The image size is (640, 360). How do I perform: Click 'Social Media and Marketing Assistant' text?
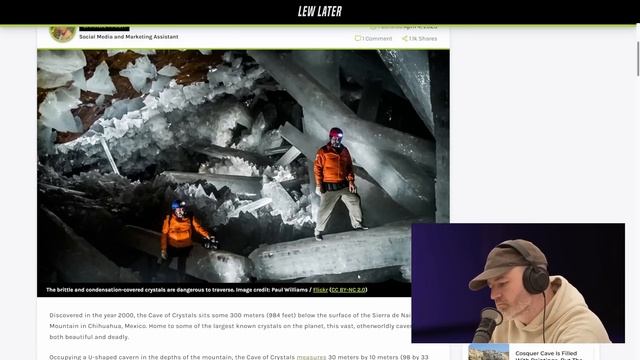(129, 37)
